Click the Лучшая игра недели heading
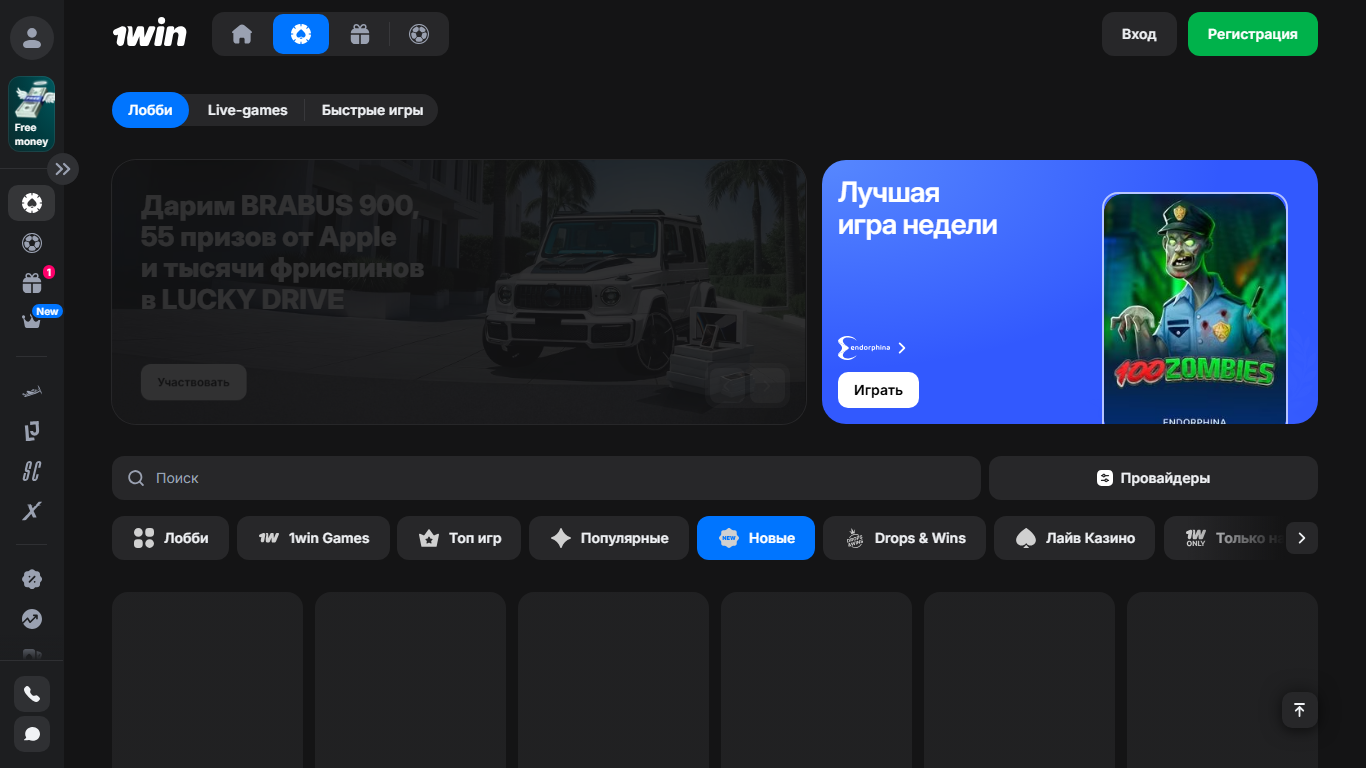 tap(917, 208)
